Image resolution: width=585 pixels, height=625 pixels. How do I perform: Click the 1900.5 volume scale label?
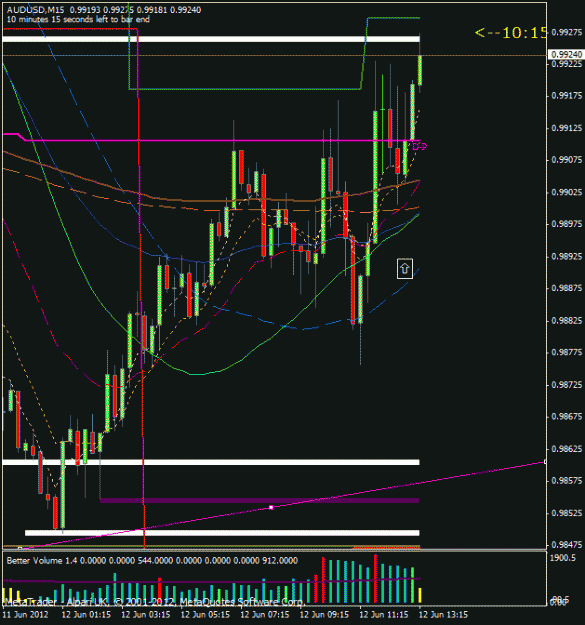coord(563,558)
